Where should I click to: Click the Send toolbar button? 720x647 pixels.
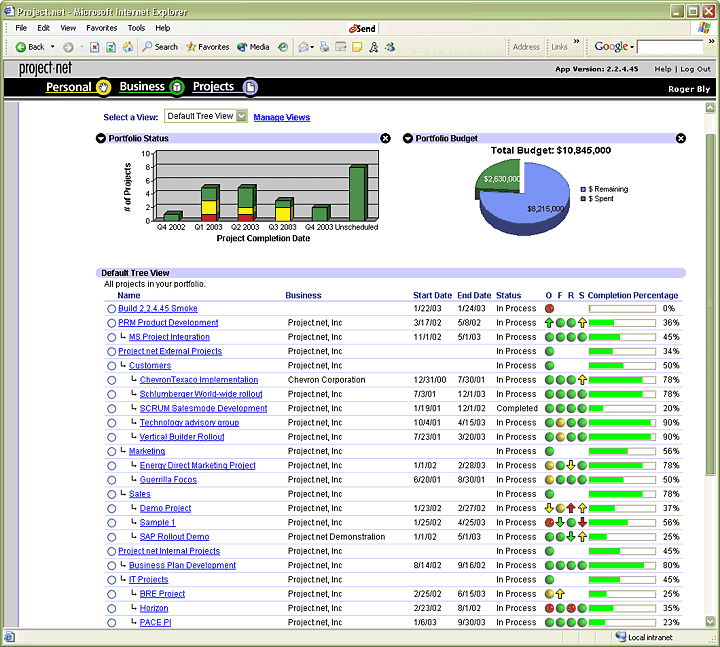coord(362,28)
